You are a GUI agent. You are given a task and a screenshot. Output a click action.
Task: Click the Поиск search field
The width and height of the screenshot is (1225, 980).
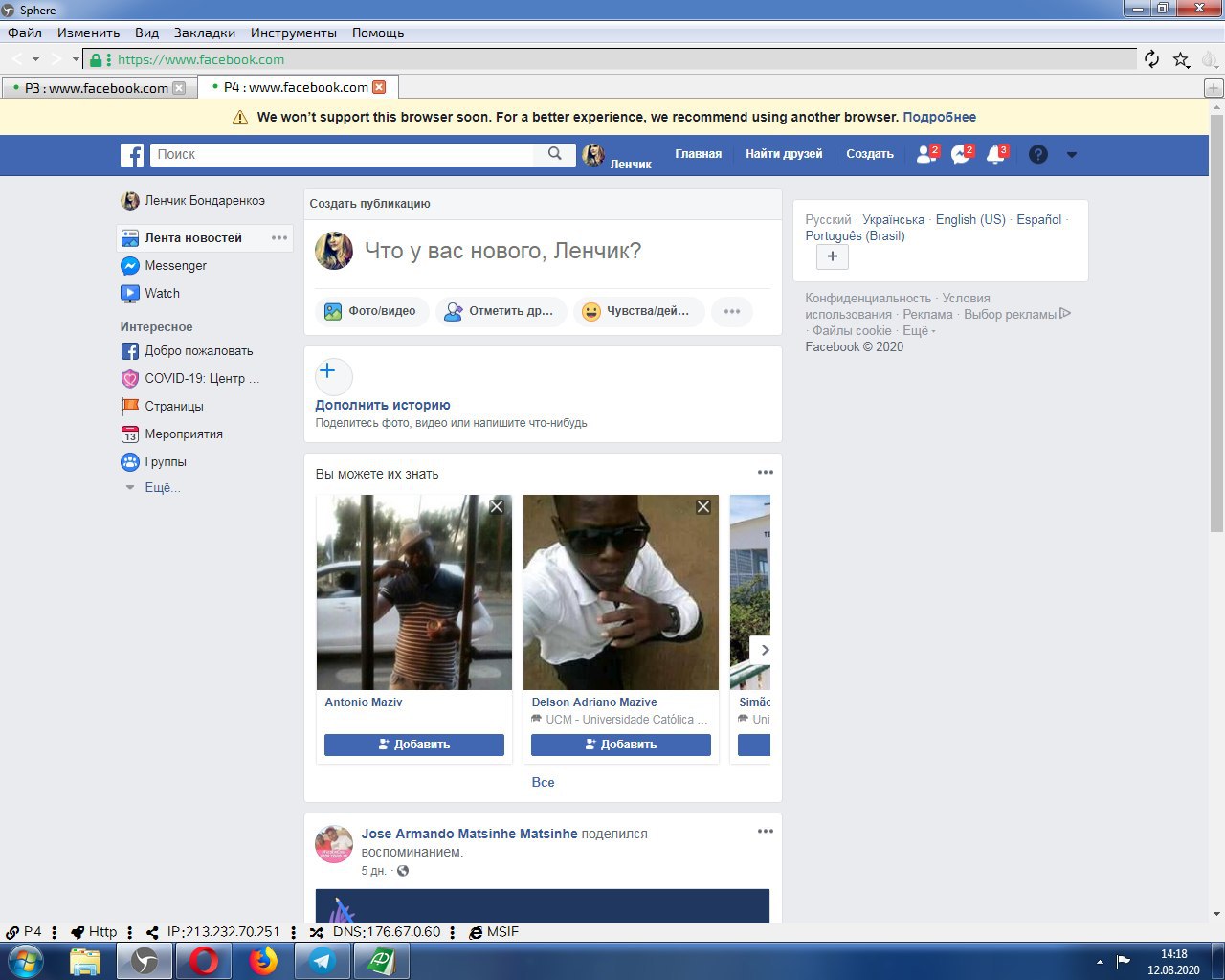click(342, 154)
